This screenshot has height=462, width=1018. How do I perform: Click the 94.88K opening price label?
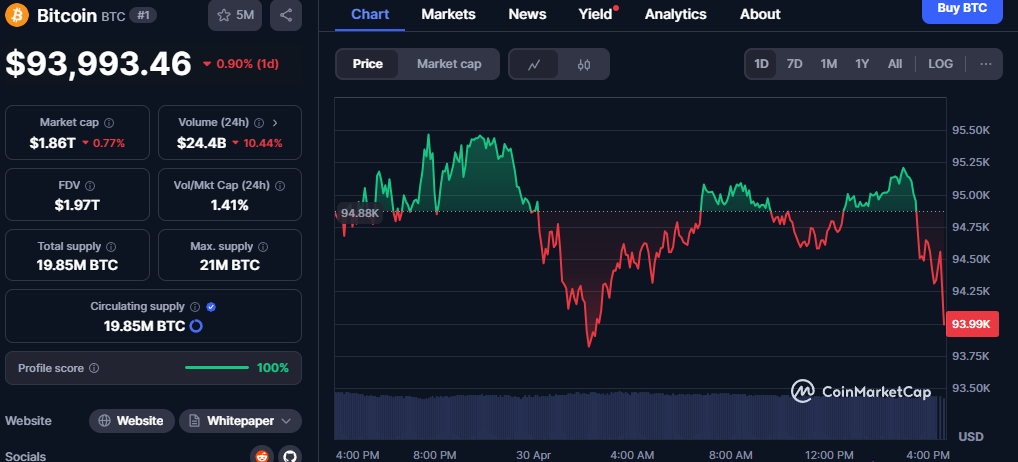359,214
